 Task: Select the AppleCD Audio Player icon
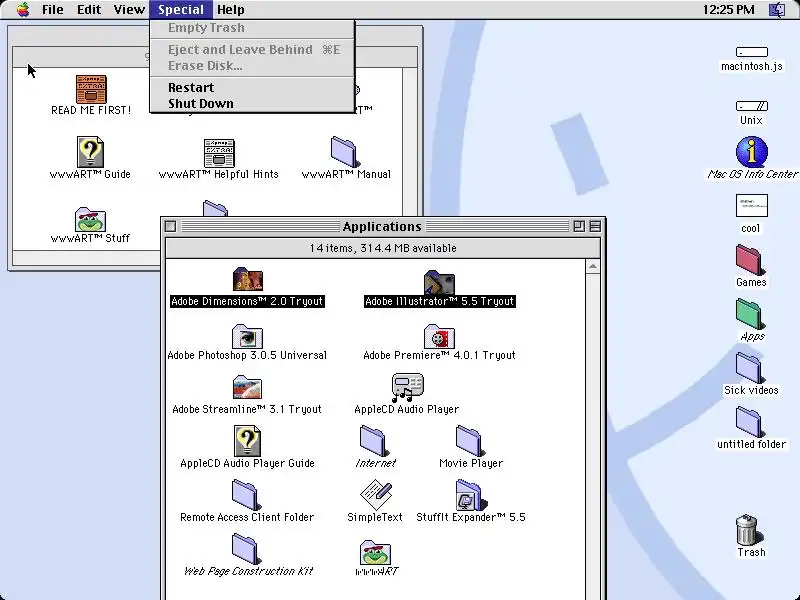(x=407, y=388)
